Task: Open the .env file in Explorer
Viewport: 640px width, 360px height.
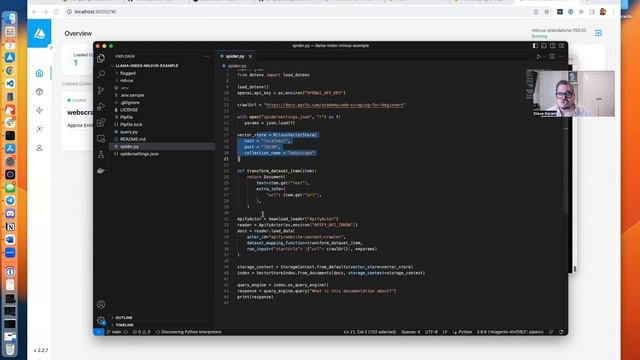Action: [x=124, y=88]
